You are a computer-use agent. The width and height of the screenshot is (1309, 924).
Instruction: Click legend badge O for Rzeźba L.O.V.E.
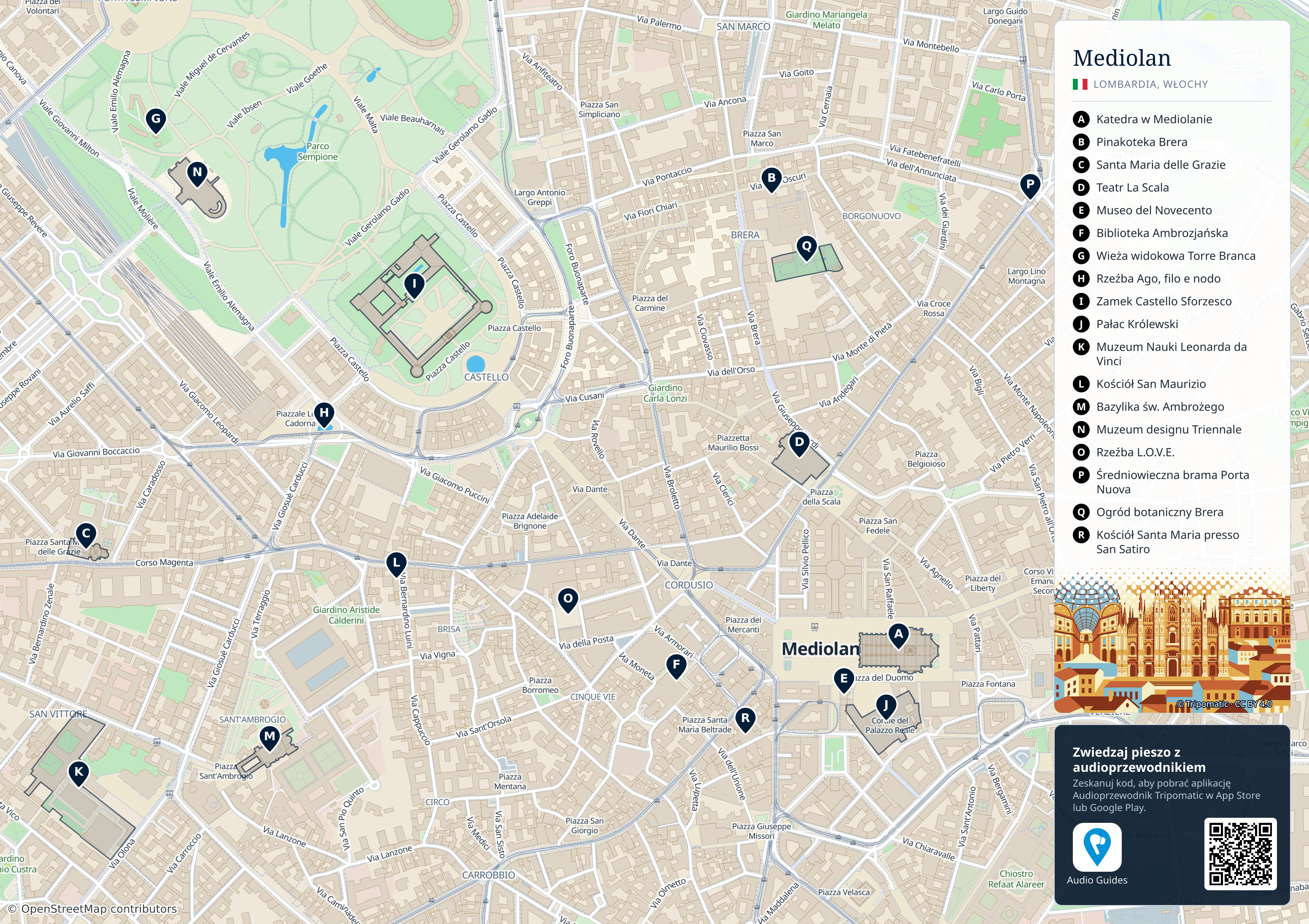1081,453
